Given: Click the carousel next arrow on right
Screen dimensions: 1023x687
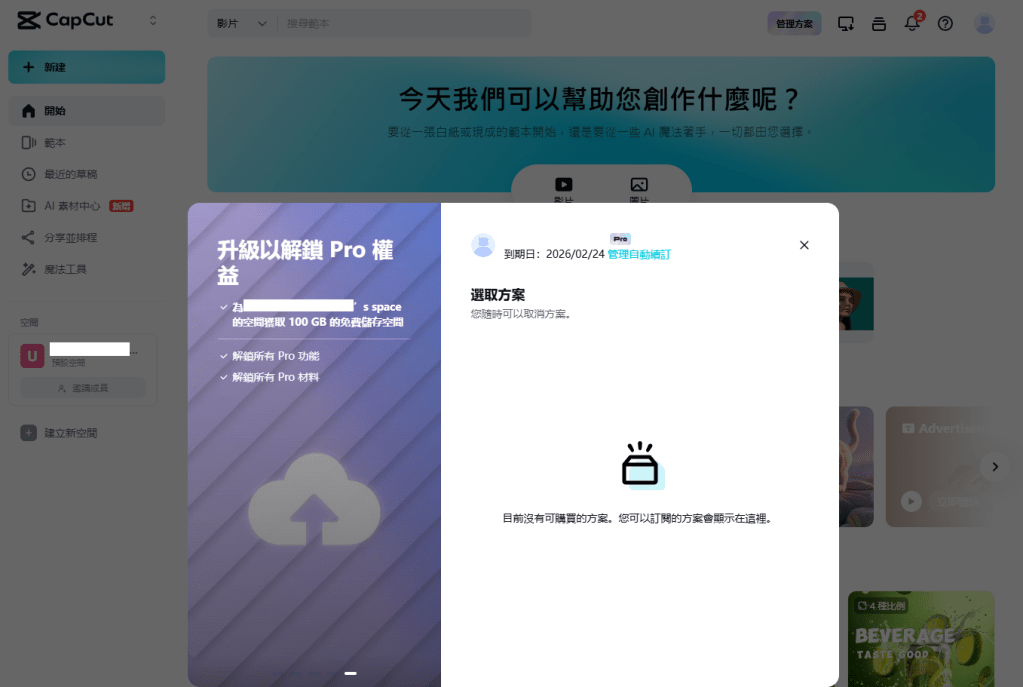Looking at the screenshot, I should click(x=993, y=466).
